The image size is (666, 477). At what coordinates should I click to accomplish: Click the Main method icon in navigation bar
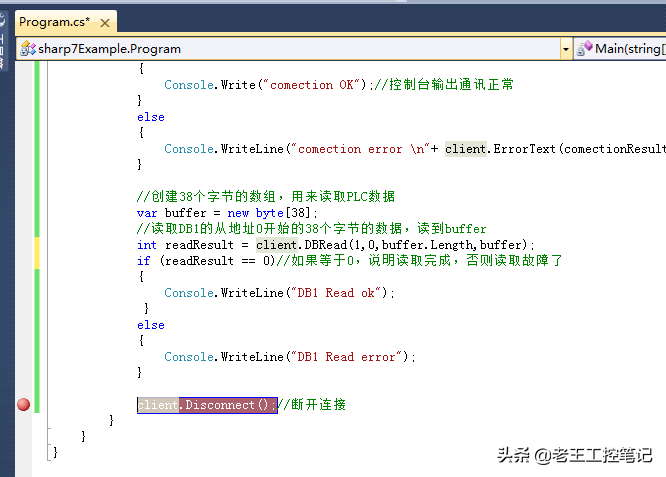pos(584,49)
